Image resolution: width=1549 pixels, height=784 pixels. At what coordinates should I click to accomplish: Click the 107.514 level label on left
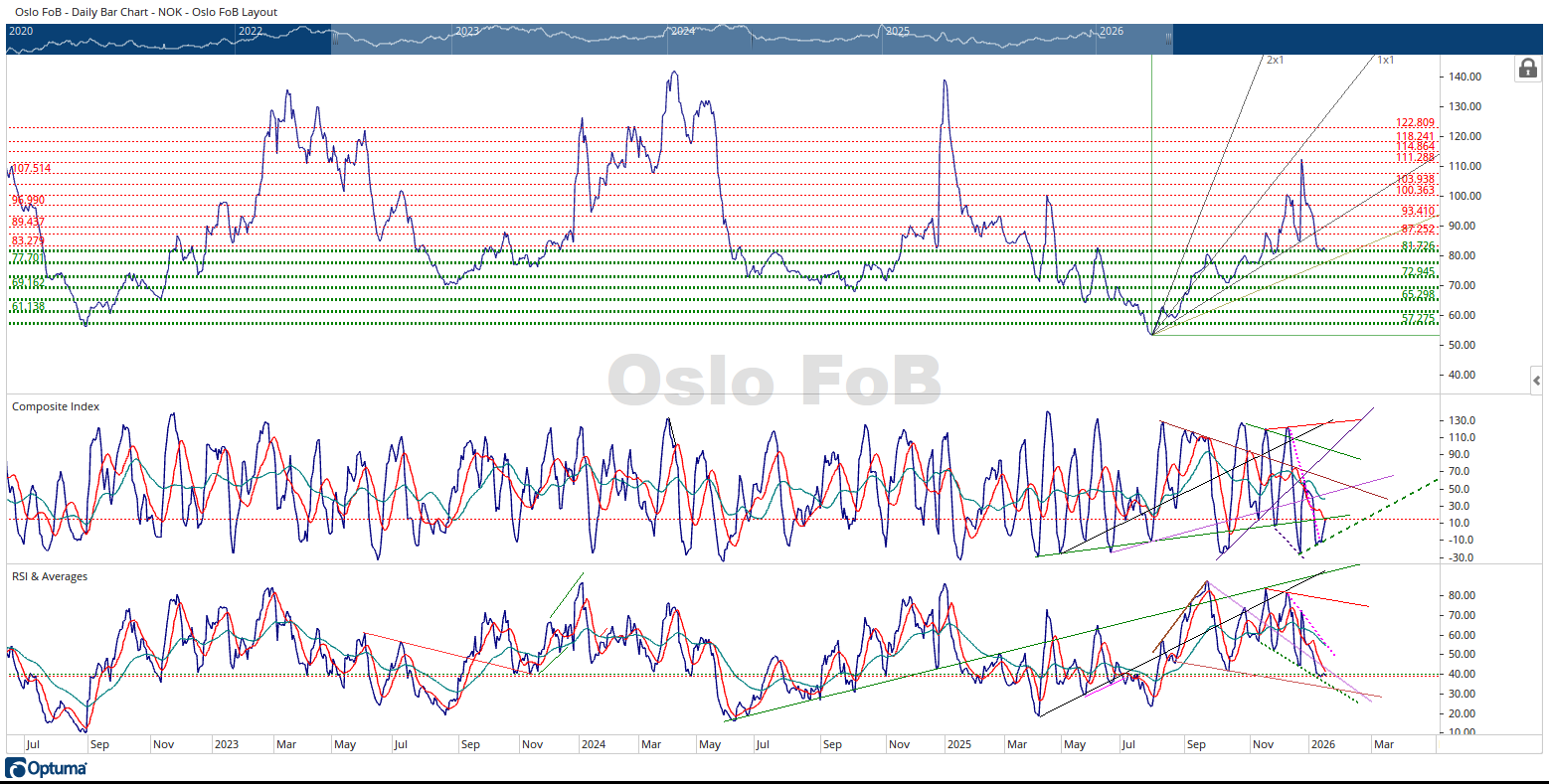[x=30, y=169]
